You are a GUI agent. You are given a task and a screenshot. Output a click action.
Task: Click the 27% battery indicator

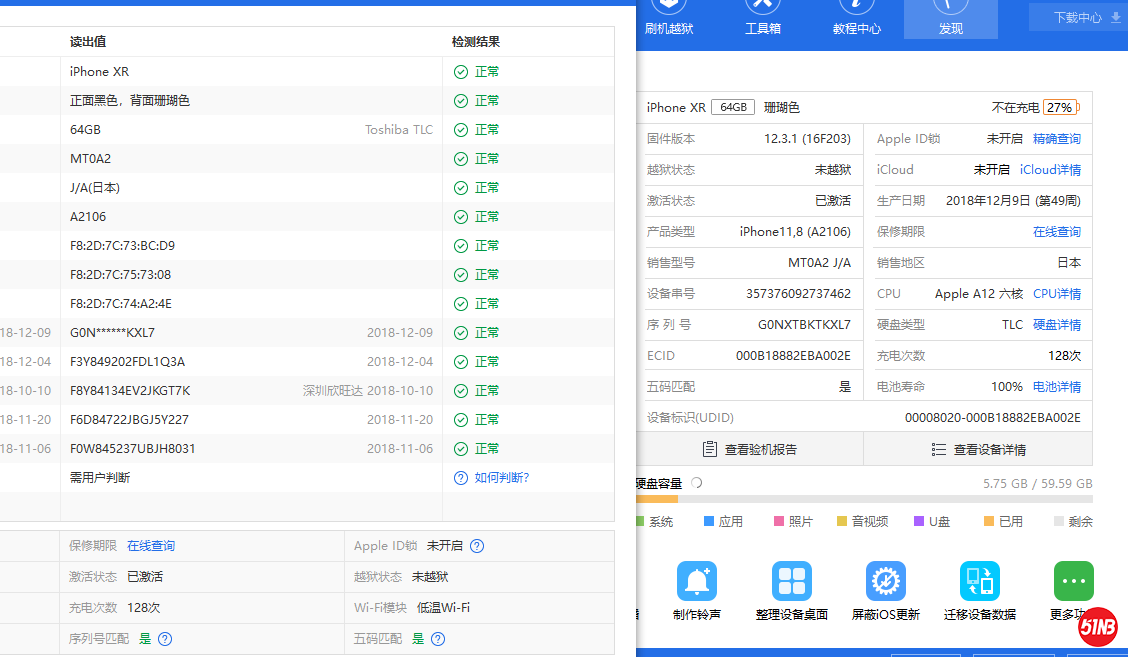point(1060,108)
